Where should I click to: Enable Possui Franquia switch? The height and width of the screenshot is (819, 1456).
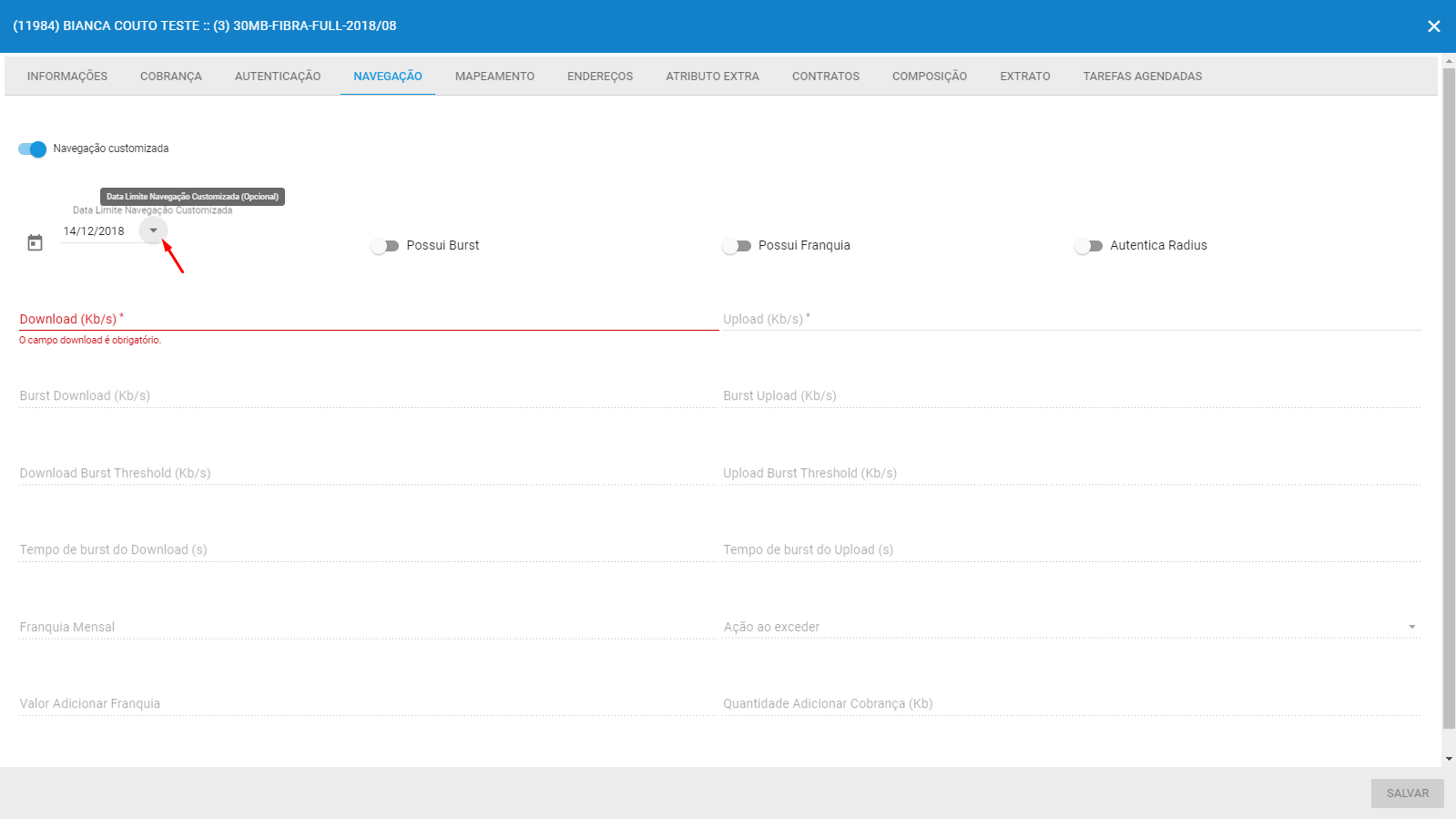pyautogui.click(x=737, y=246)
